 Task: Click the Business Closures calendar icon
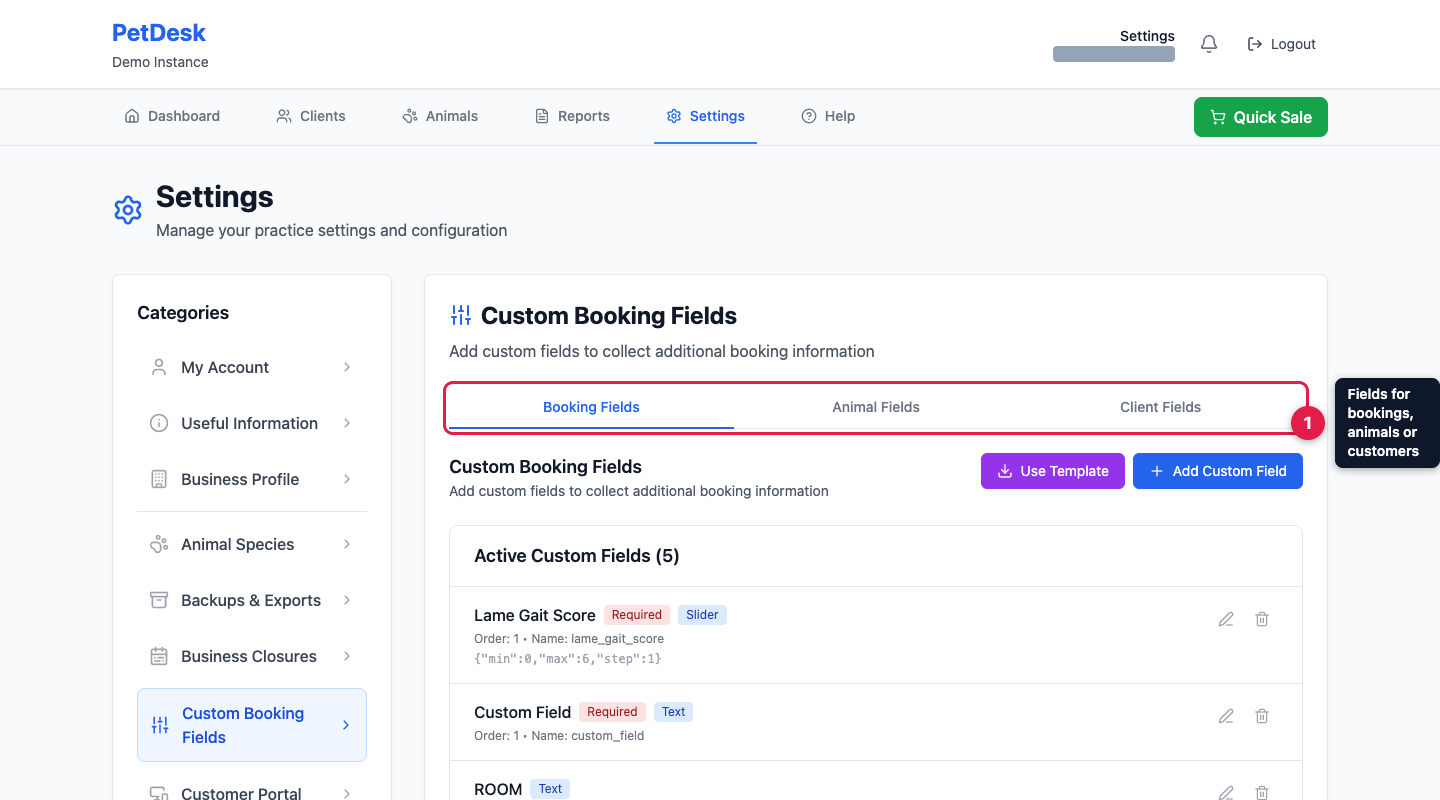click(159, 656)
